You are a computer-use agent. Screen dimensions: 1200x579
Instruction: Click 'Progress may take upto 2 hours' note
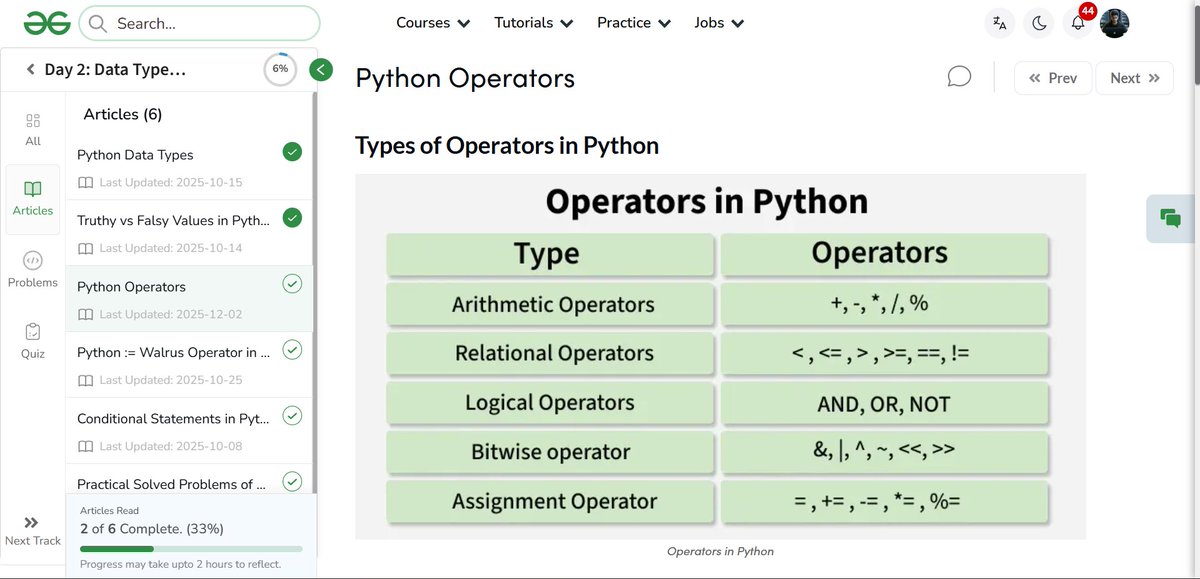(x=180, y=565)
